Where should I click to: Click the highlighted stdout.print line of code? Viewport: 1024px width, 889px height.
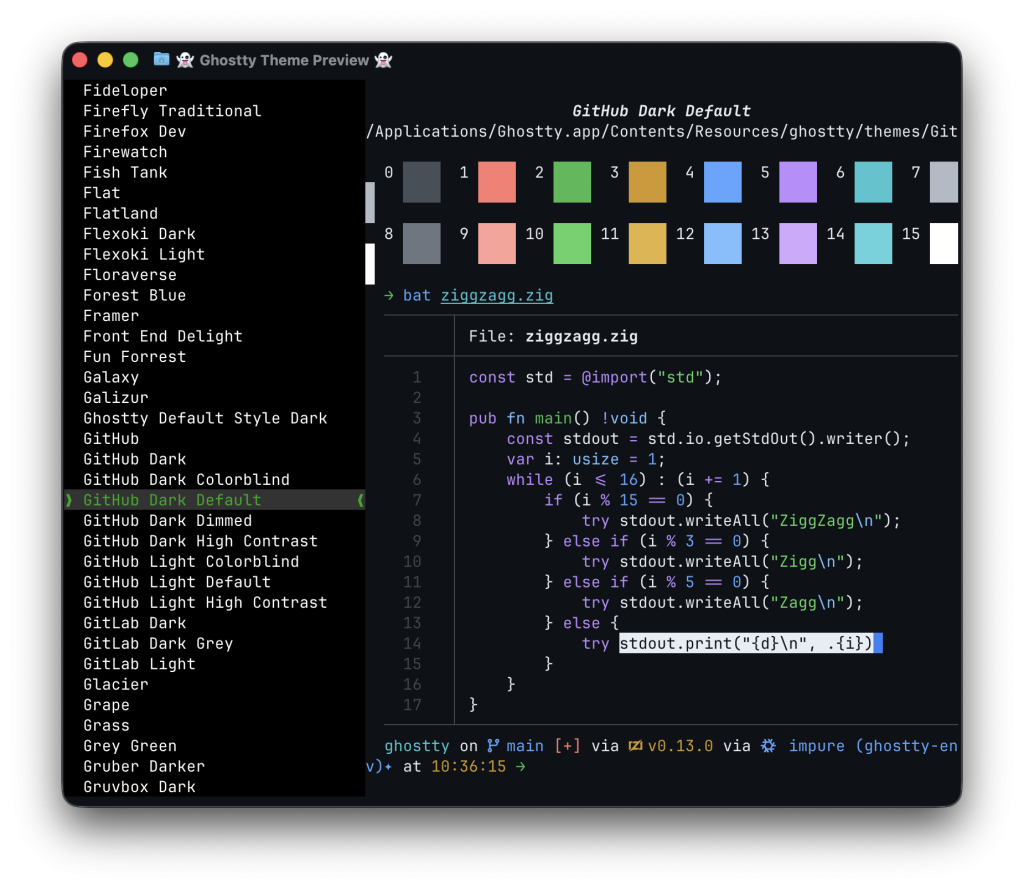click(745, 644)
